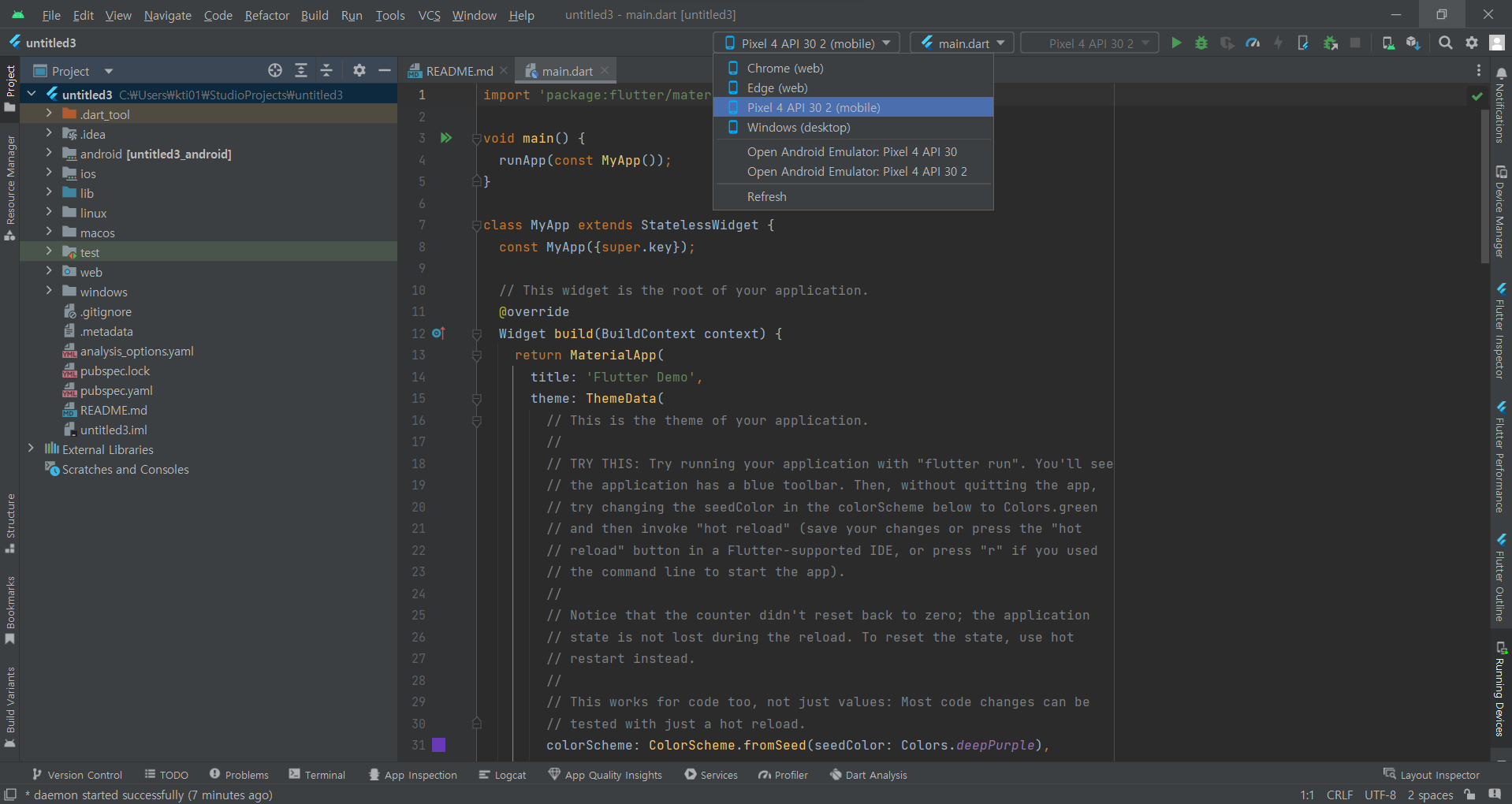Expand the lib folder
This screenshot has height=804, width=1512.
tap(49, 193)
